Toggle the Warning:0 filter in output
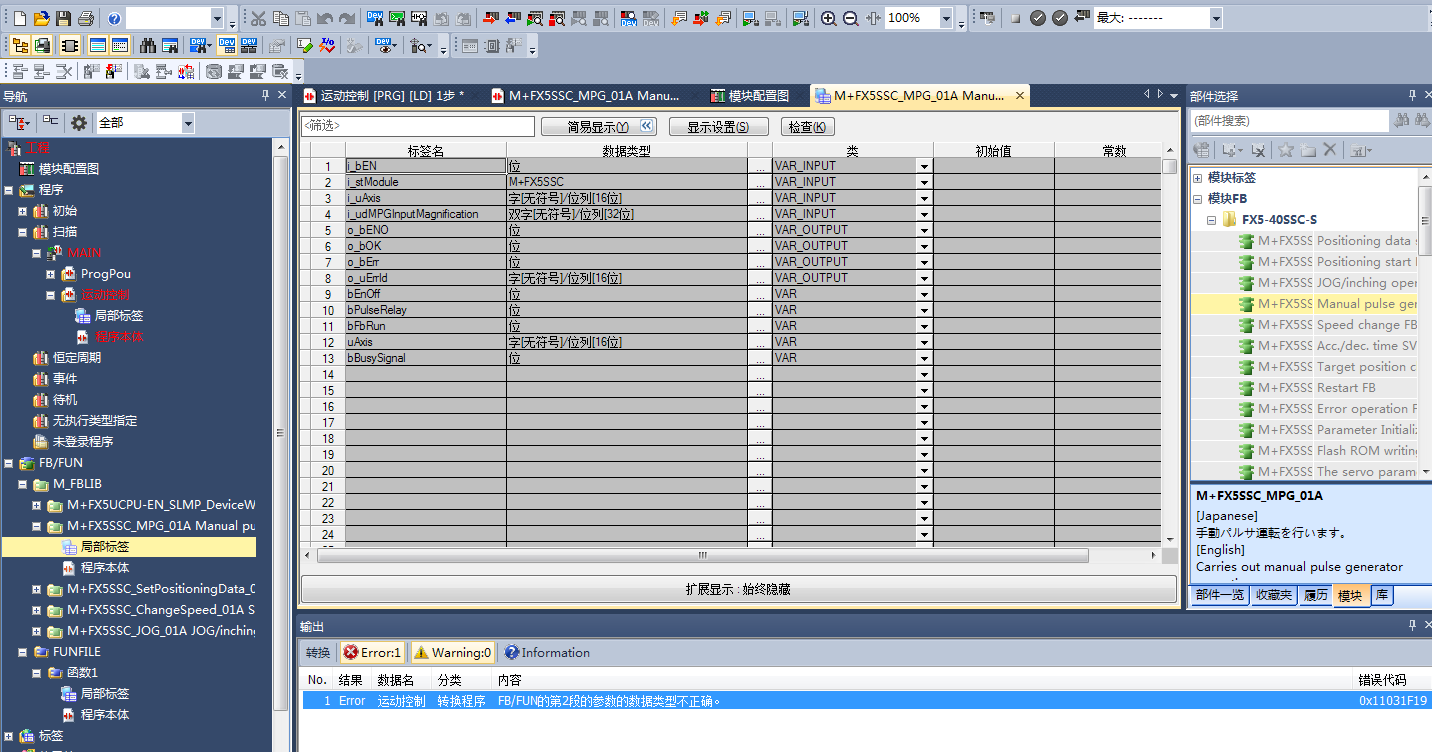Screen dimensions: 1432x752 (452, 652)
